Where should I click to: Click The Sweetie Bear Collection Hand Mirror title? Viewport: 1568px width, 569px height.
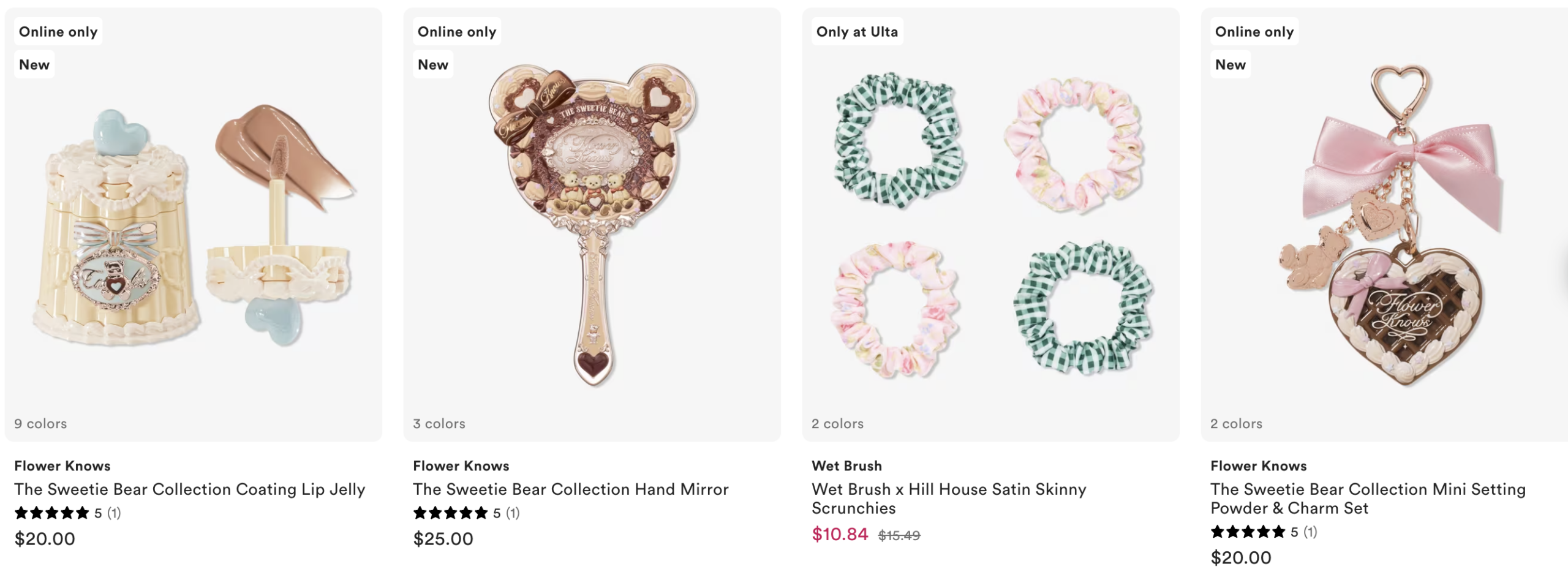pos(570,489)
